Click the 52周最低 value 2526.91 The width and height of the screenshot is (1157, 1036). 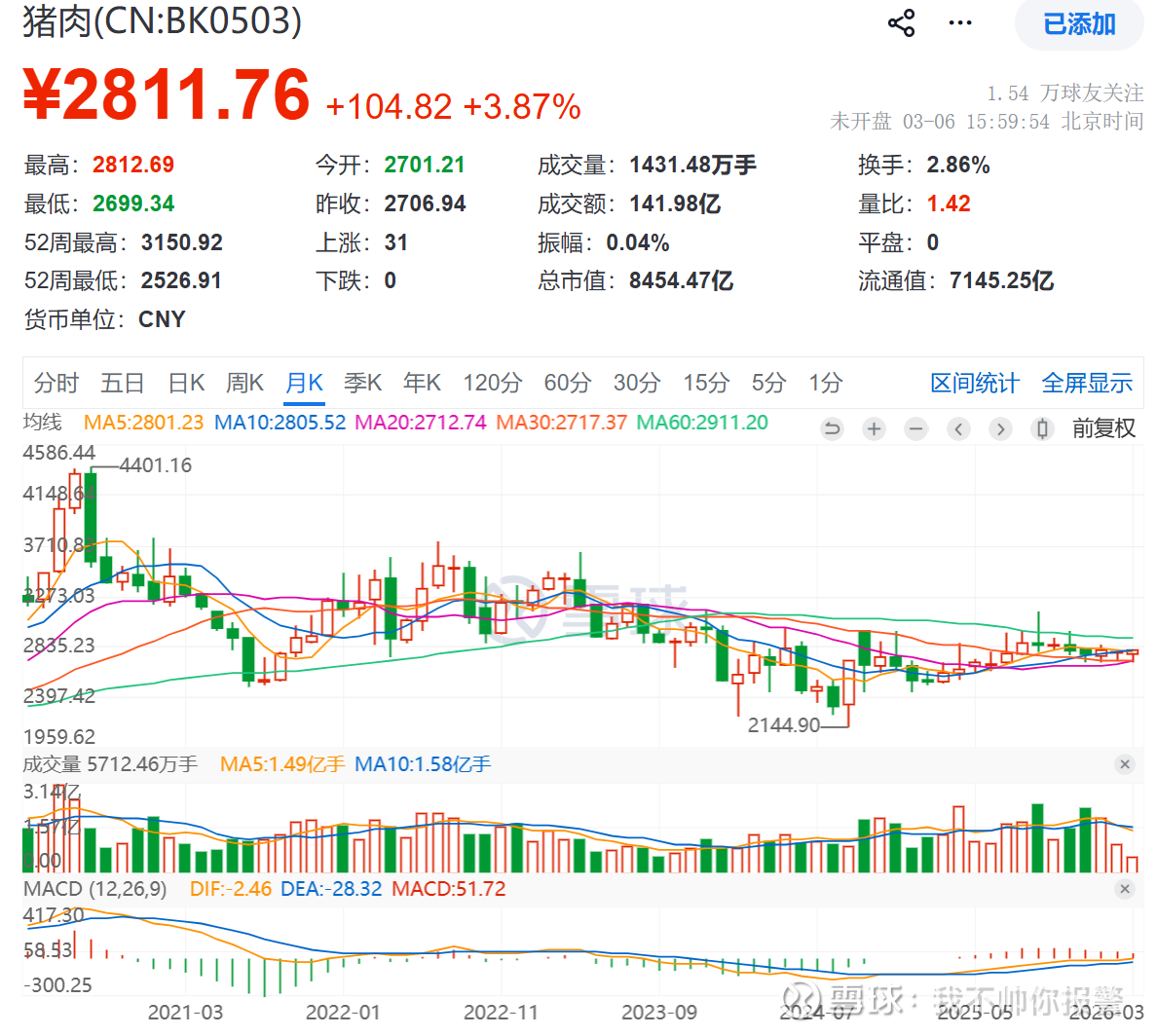(181, 281)
